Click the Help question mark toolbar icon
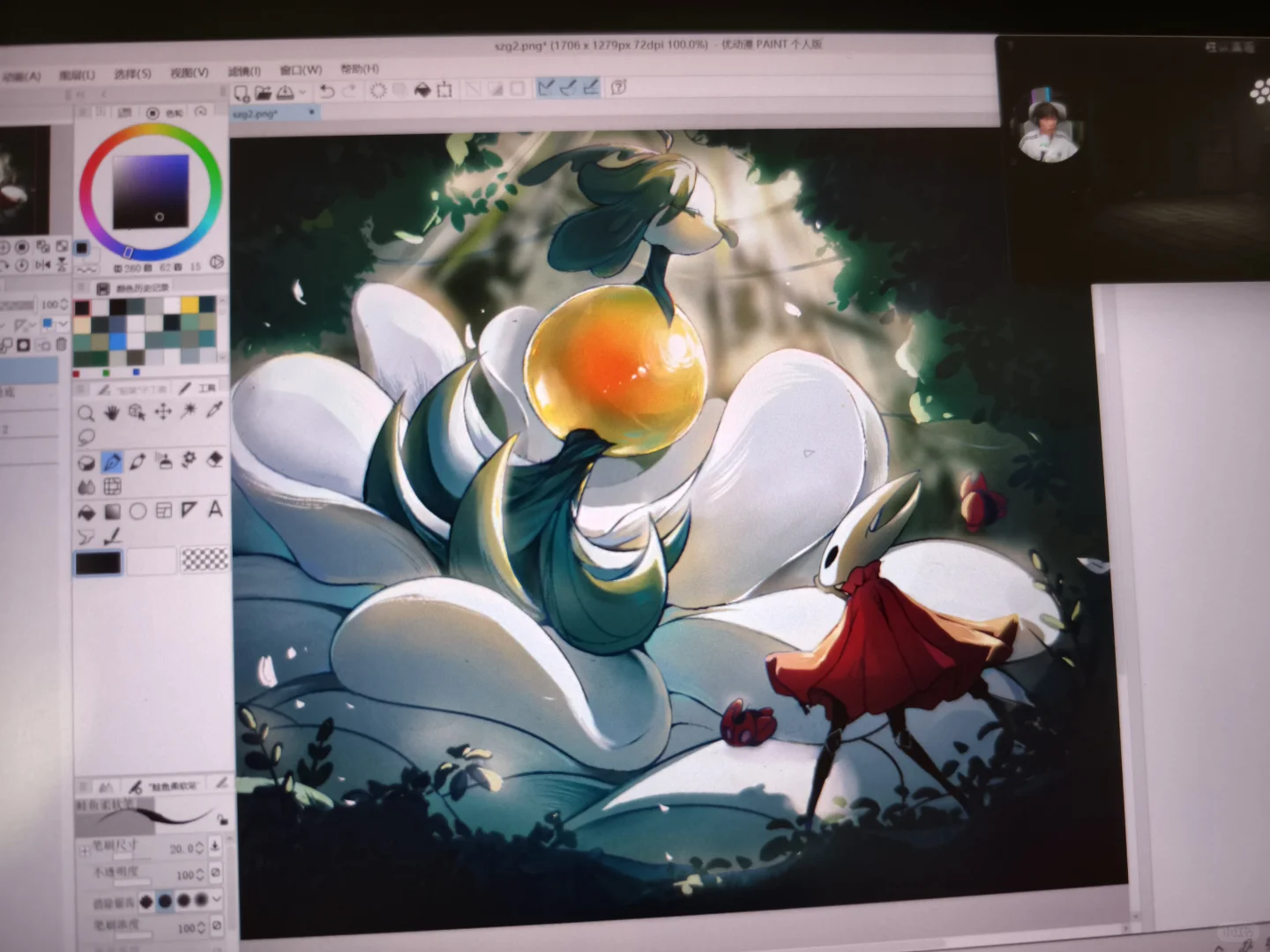This screenshot has width=1270, height=952. [619, 86]
